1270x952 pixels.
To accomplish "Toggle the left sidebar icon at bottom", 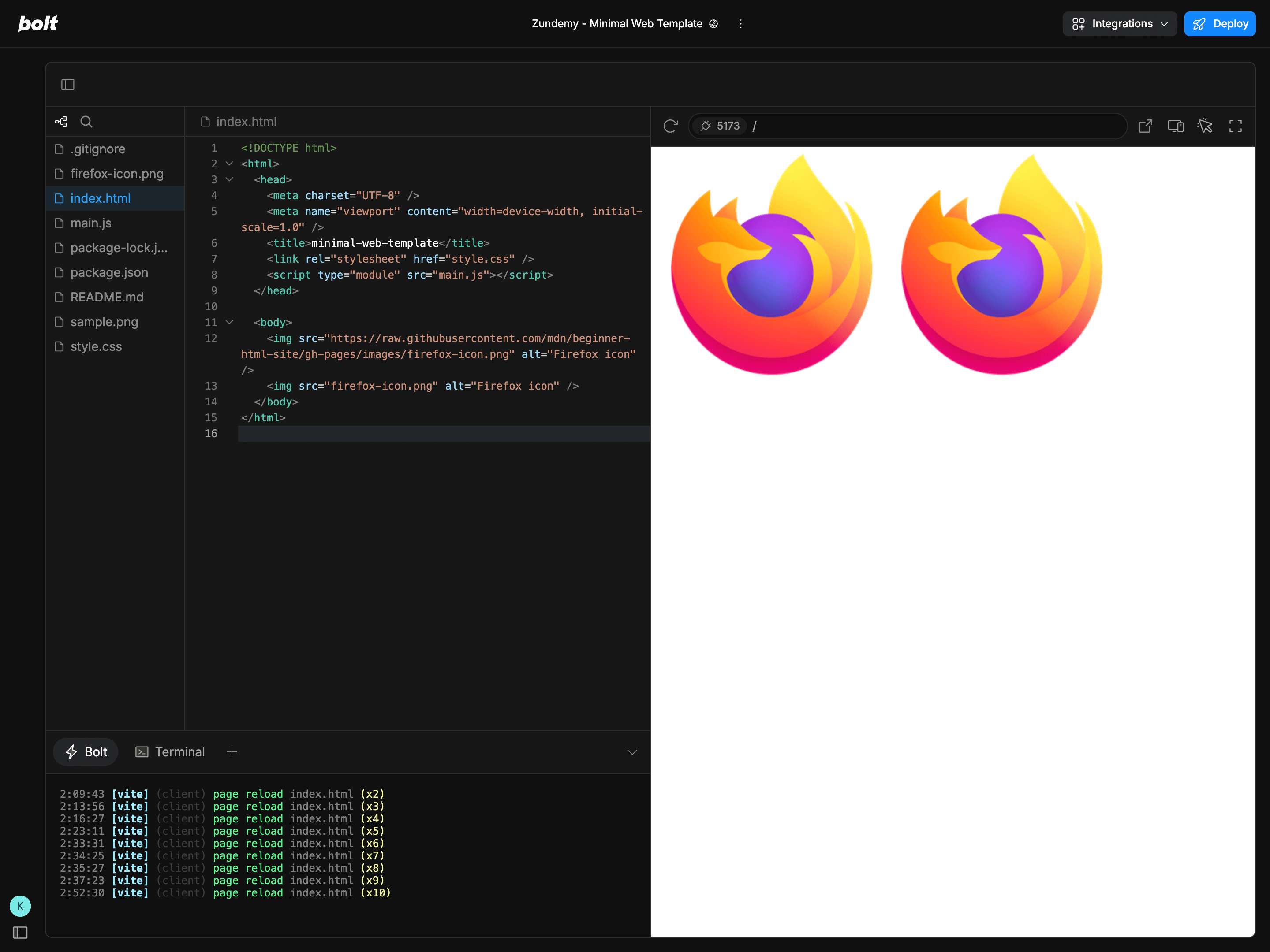I will pyautogui.click(x=20, y=933).
